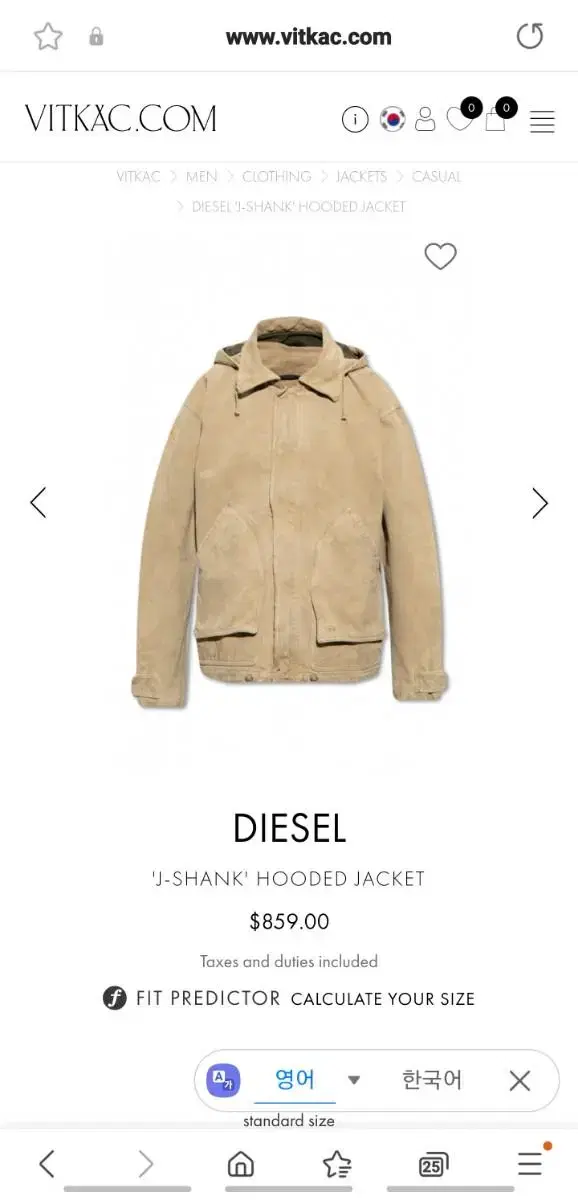
Task: Open the user account icon
Action: (425, 120)
